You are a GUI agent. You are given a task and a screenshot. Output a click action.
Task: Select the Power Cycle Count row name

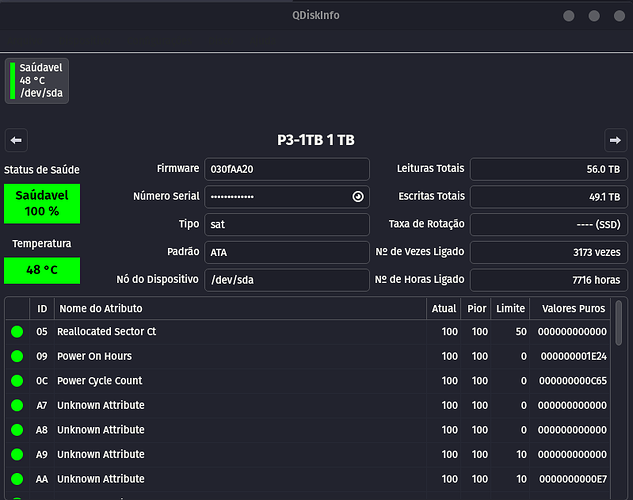tap(99, 381)
